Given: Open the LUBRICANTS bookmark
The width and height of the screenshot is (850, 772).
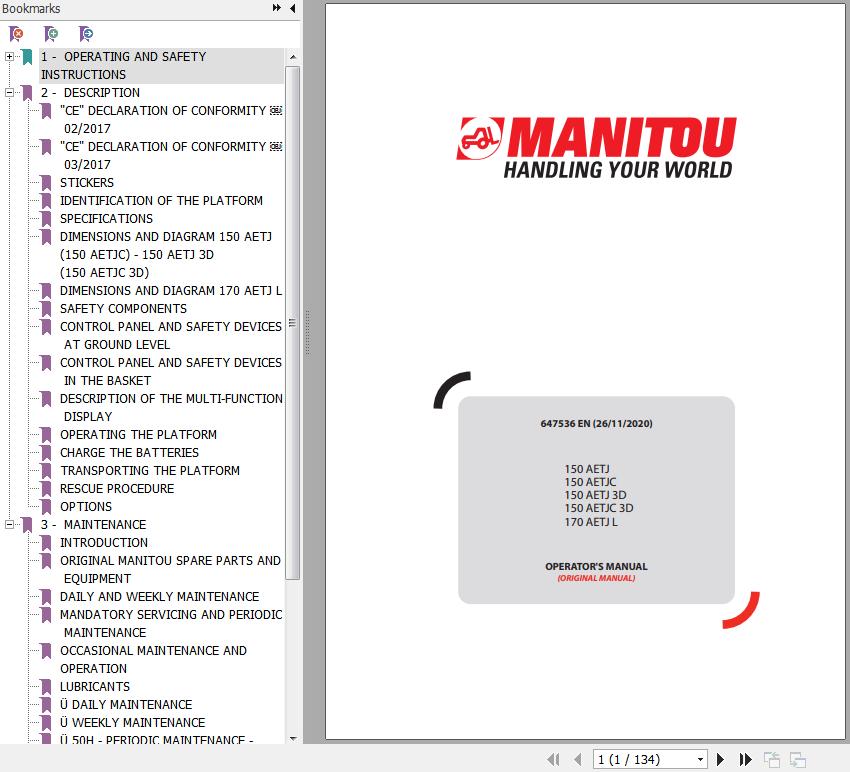Looking at the screenshot, I should [x=95, y=687].
